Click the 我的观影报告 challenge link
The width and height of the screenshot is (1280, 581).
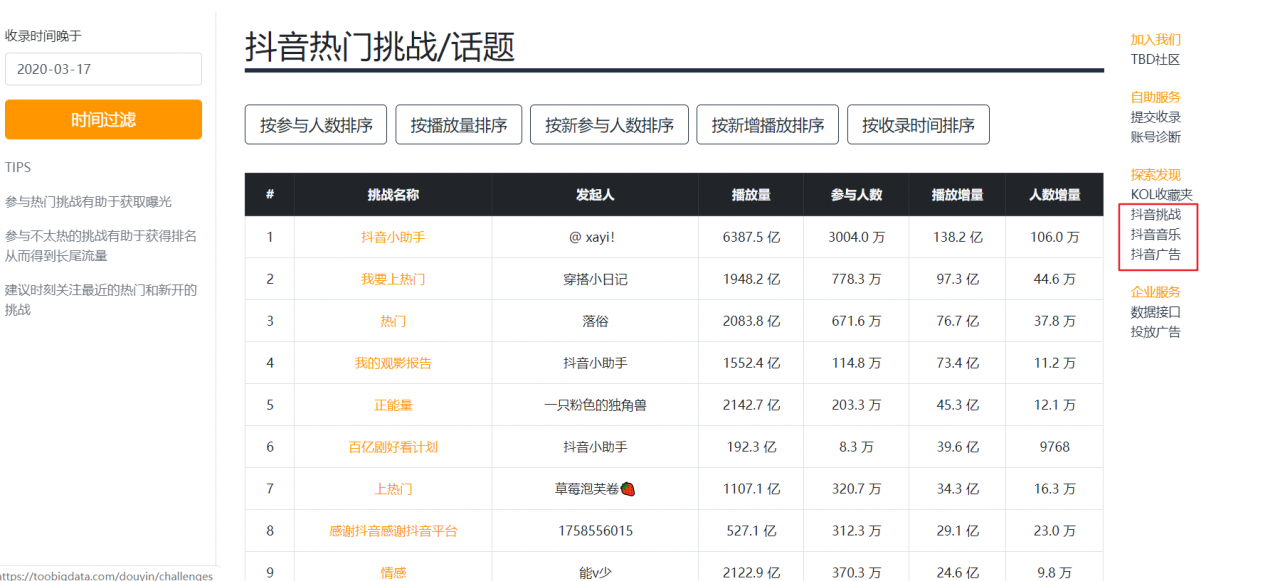tap(393, 363)
